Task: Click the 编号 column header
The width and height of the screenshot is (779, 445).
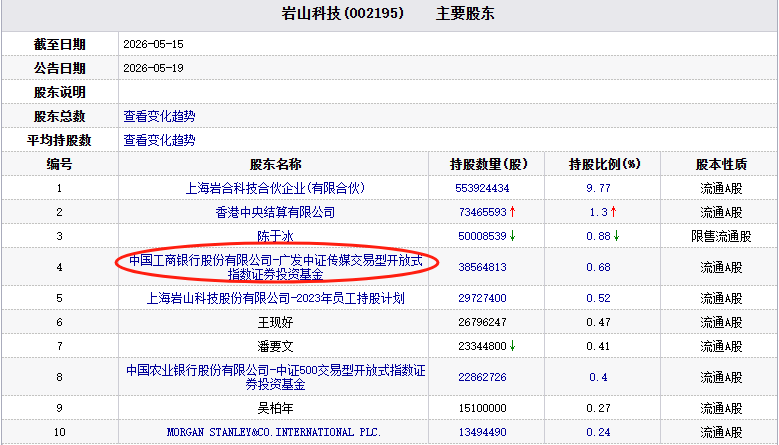Action: 60,164
